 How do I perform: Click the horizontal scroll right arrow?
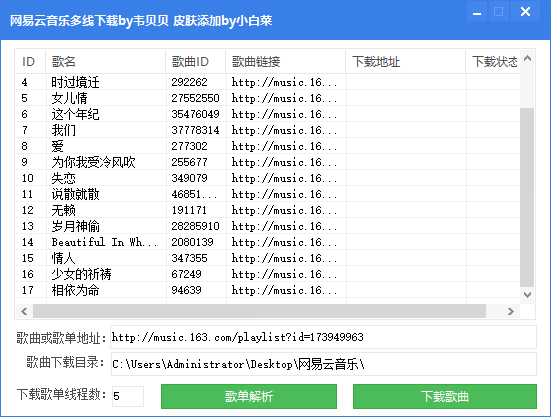coord(511,311)
